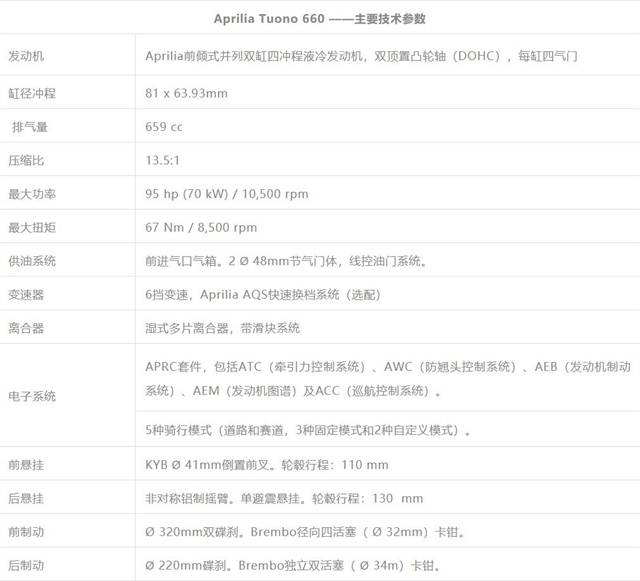Click the value '67 Nm / 8,500 rpm'
The height and width of the screenshot is (581, 640).
pos(201,227)
